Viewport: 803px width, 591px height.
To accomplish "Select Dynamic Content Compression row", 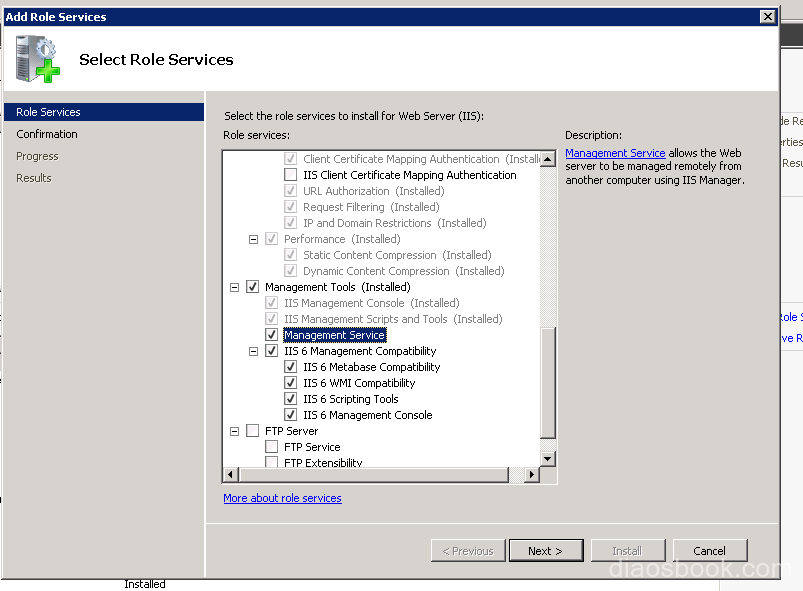I will 404,271.
